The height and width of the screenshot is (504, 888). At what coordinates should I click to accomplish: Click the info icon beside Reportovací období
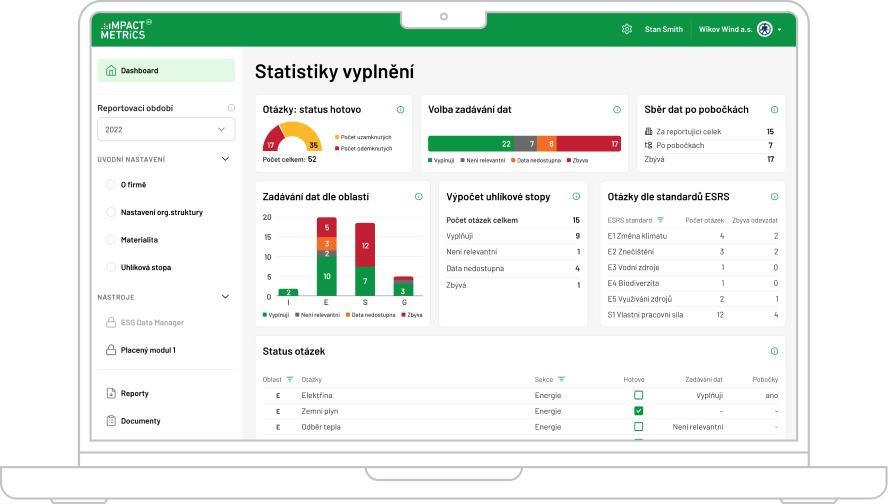231,108
